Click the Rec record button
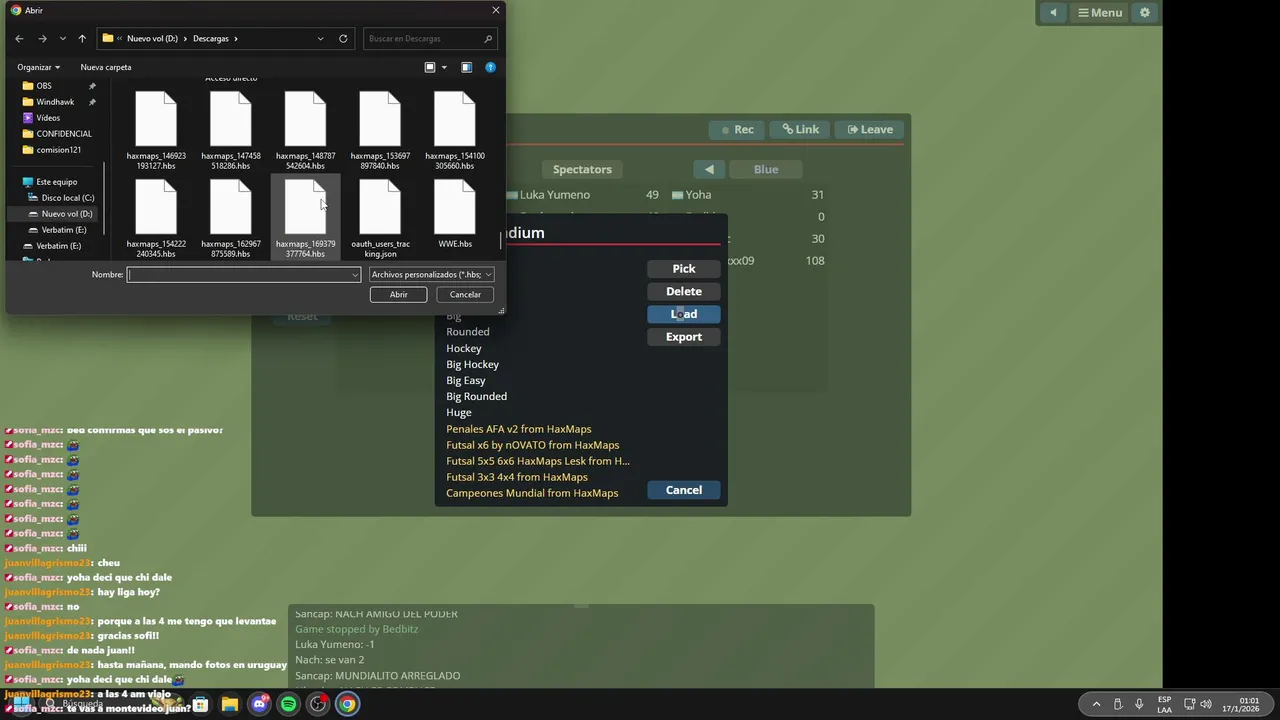 click(x=738, y=129)
